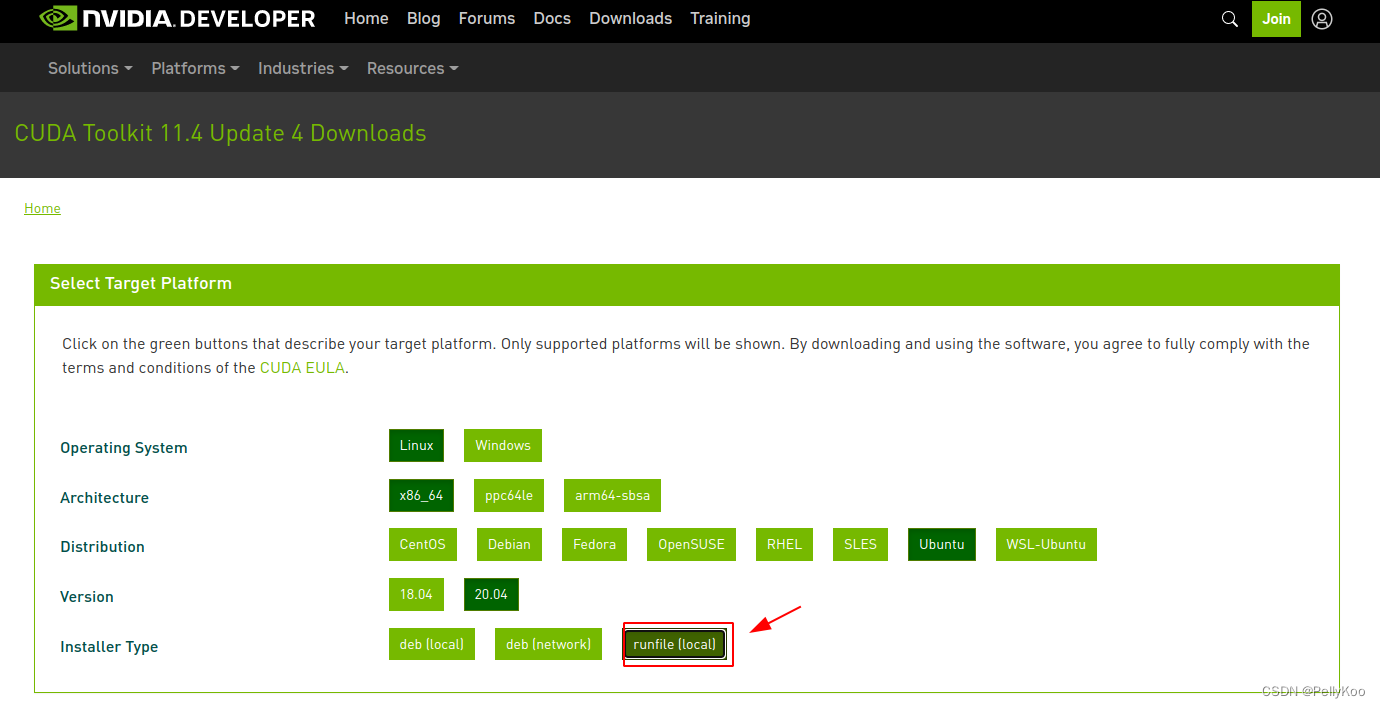Choose deb (local) installer type
Viewport: 1380px width, 708px height.
coord(431,644)
